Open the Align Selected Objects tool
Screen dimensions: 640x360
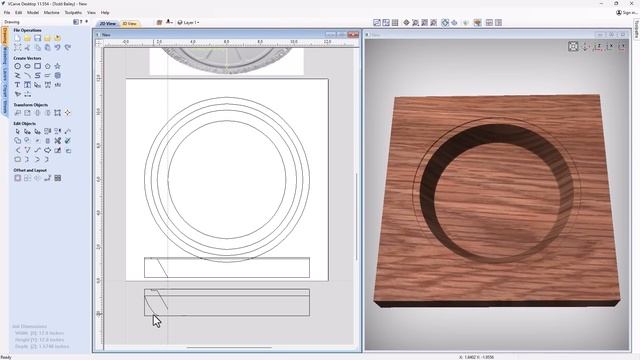pos(68,113)
